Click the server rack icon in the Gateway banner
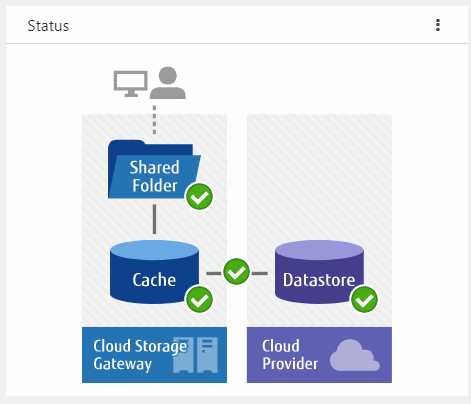The height and width of the screenshot is (404, 471). click(x=196, y=355)
